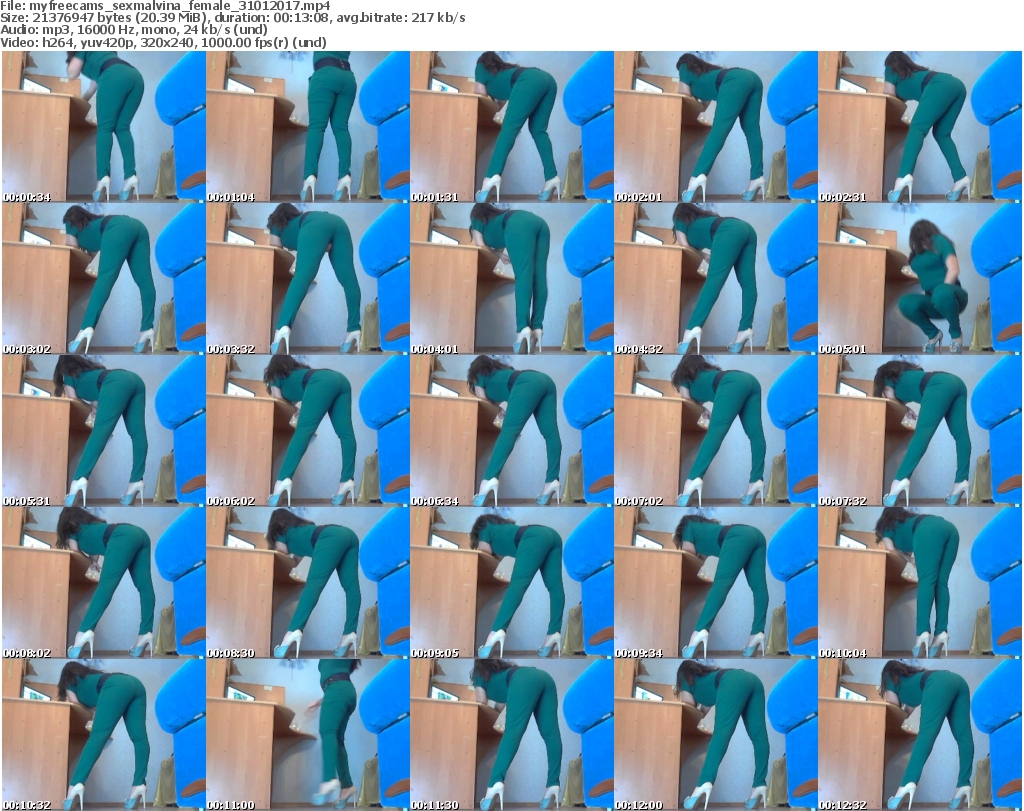1024x811 pixels.
Task: Select the thumbnail stamped 00:01:04
Action: point(308,127)
